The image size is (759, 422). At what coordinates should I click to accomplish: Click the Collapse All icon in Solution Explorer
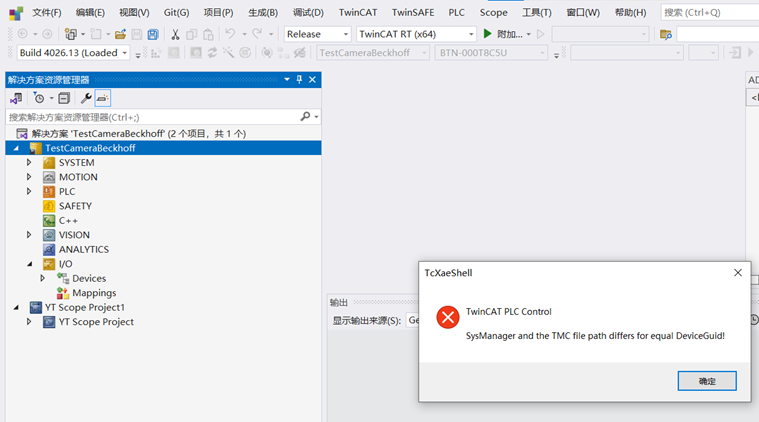tap(64, 98)
